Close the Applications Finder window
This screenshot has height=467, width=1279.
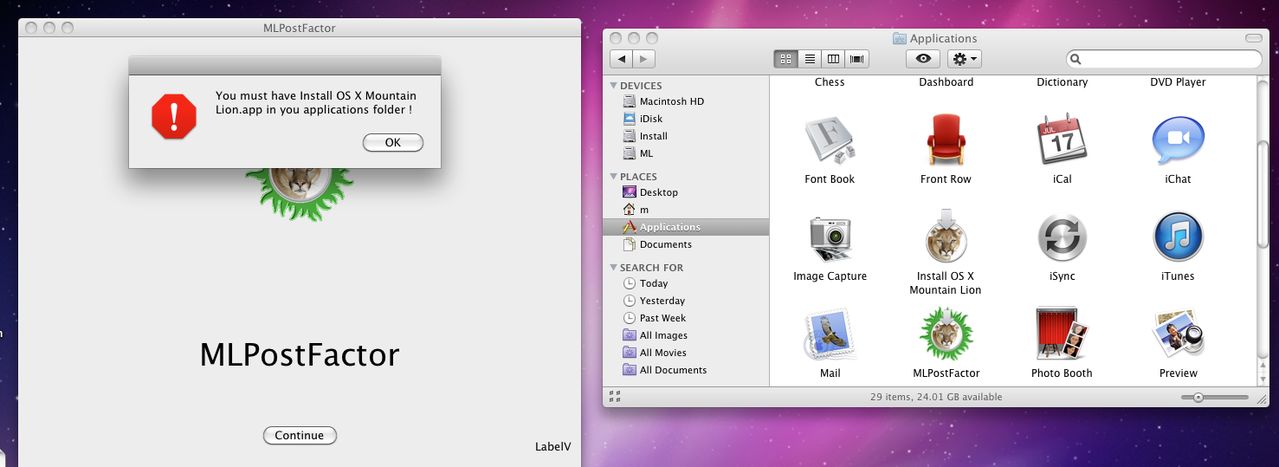pos(616,38)
